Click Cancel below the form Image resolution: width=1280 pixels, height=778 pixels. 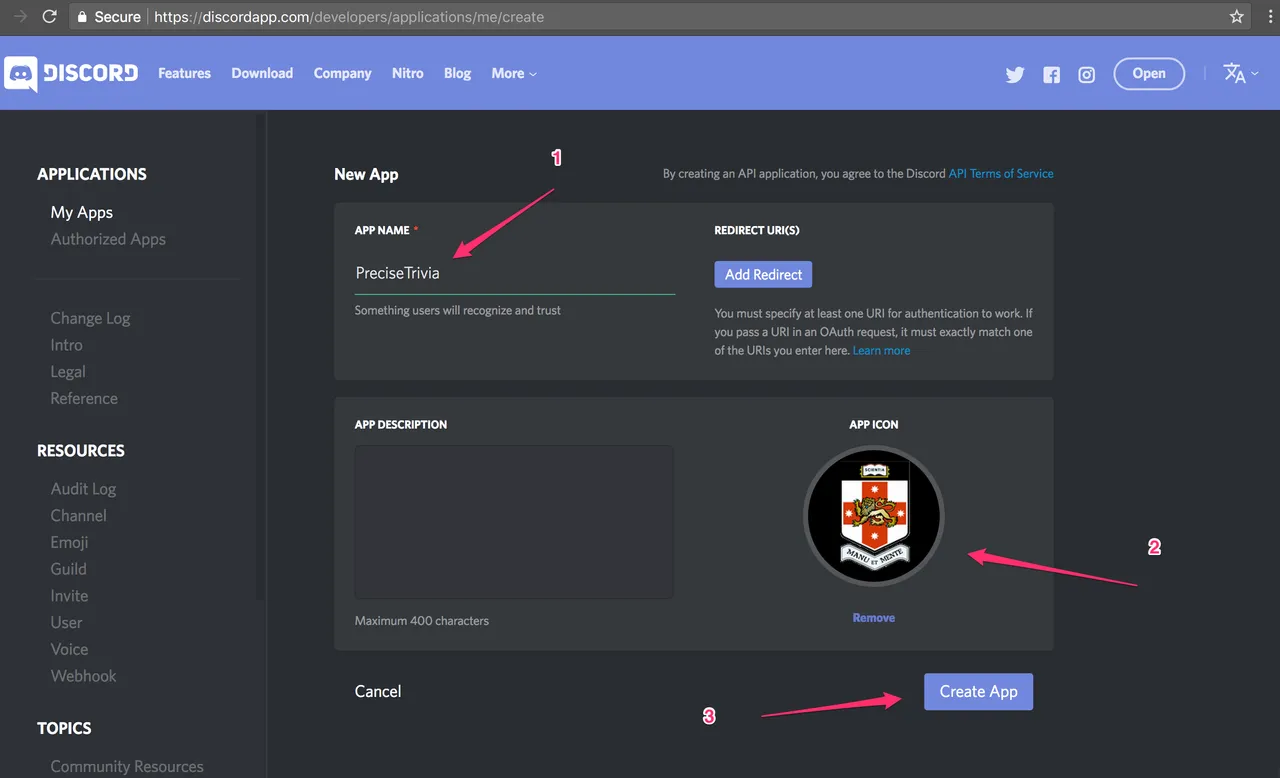378,691
